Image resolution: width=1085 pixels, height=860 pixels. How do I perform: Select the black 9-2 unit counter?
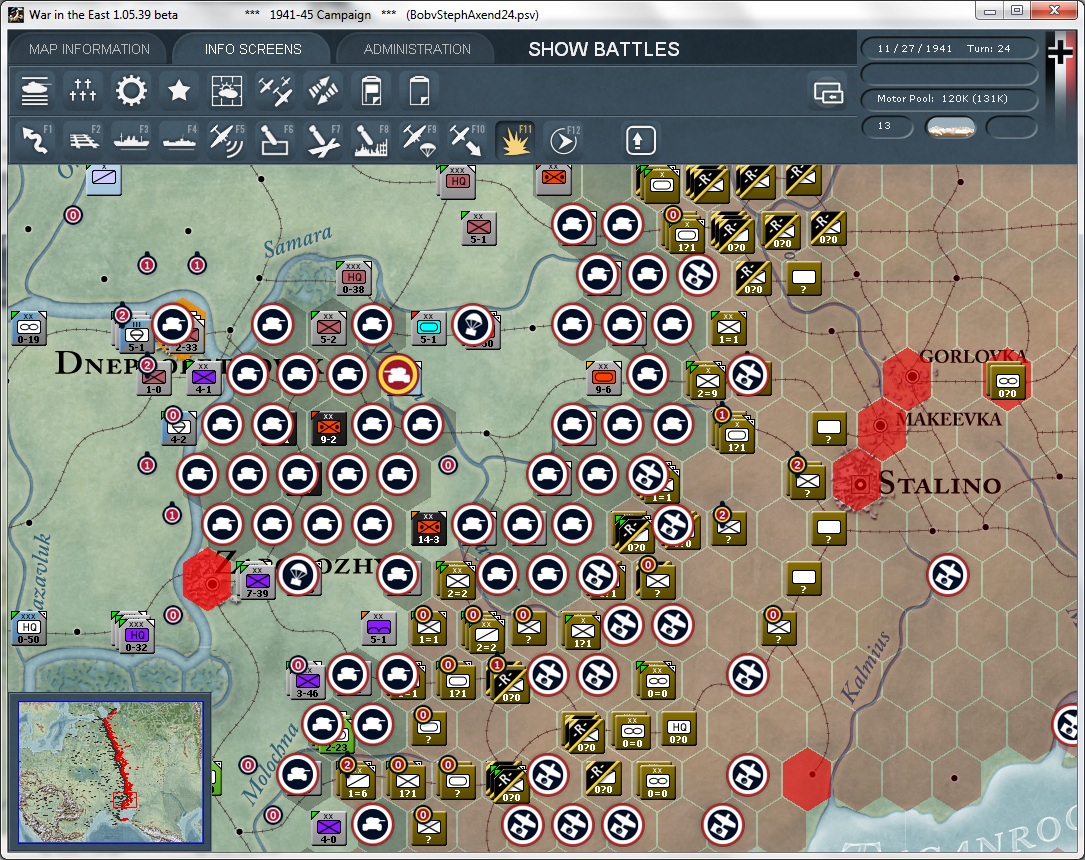pos(328,428)
